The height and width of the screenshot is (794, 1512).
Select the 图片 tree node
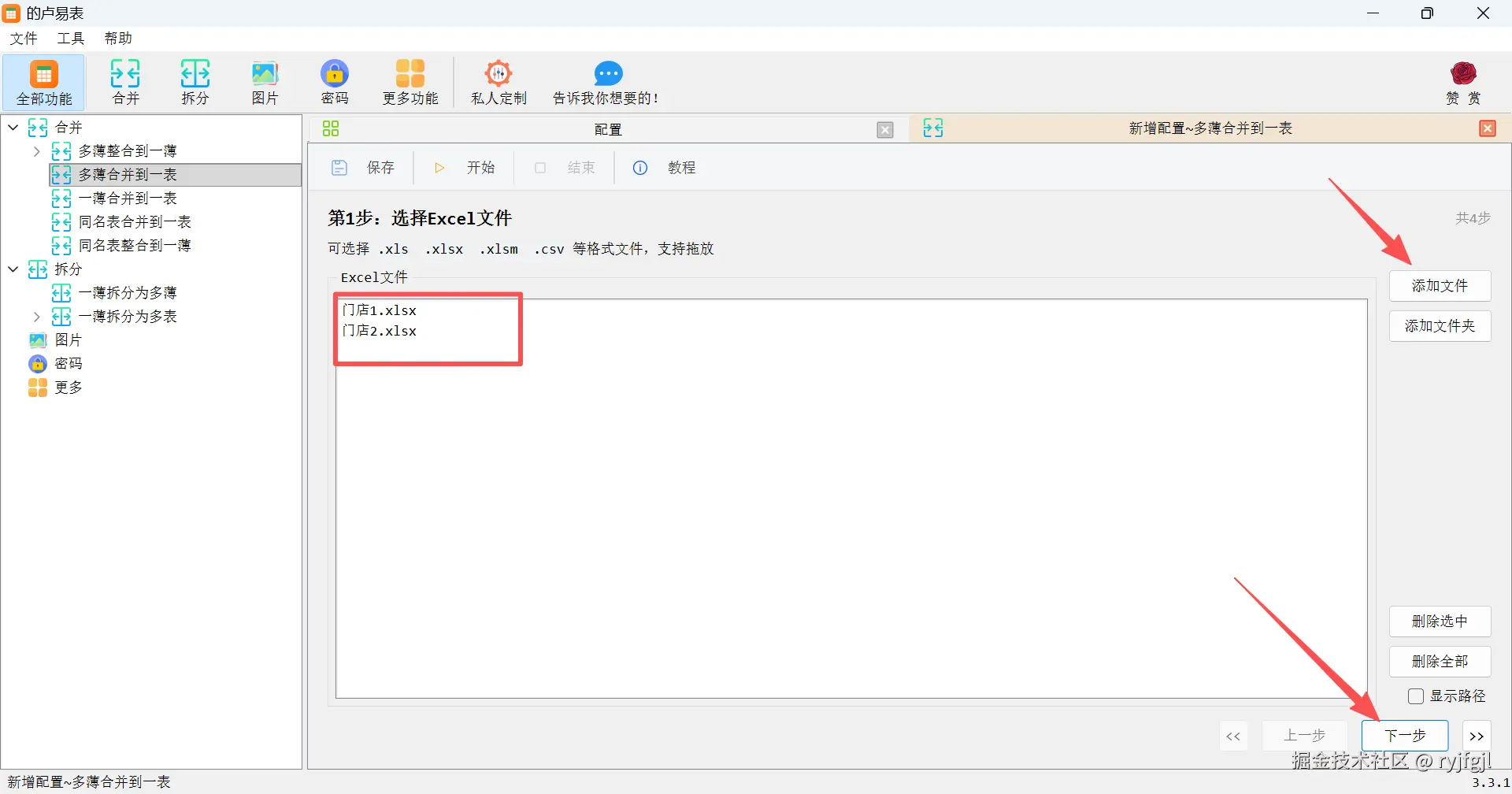point(69,340)
